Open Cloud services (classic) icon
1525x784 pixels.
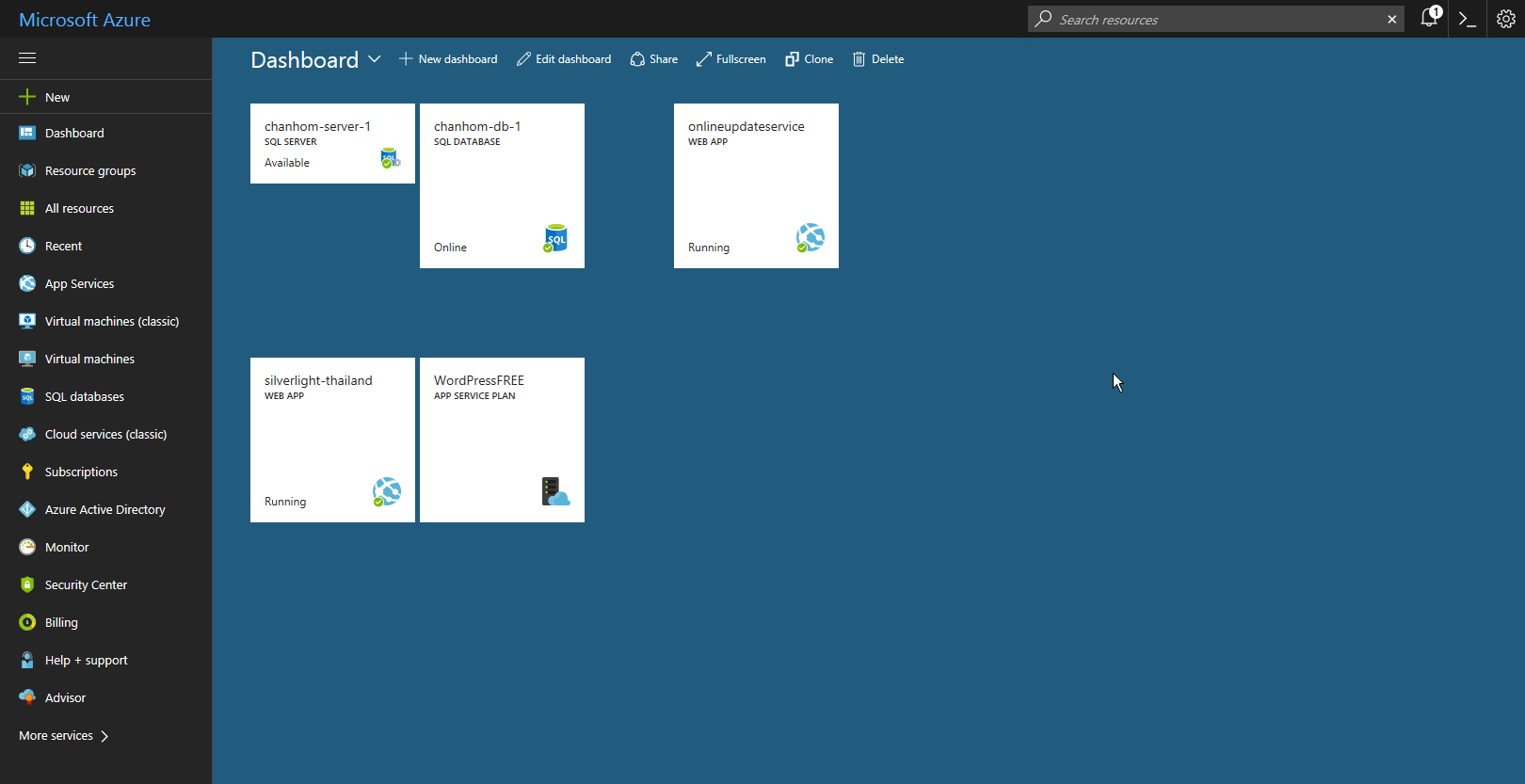click(x=27, y=434)
